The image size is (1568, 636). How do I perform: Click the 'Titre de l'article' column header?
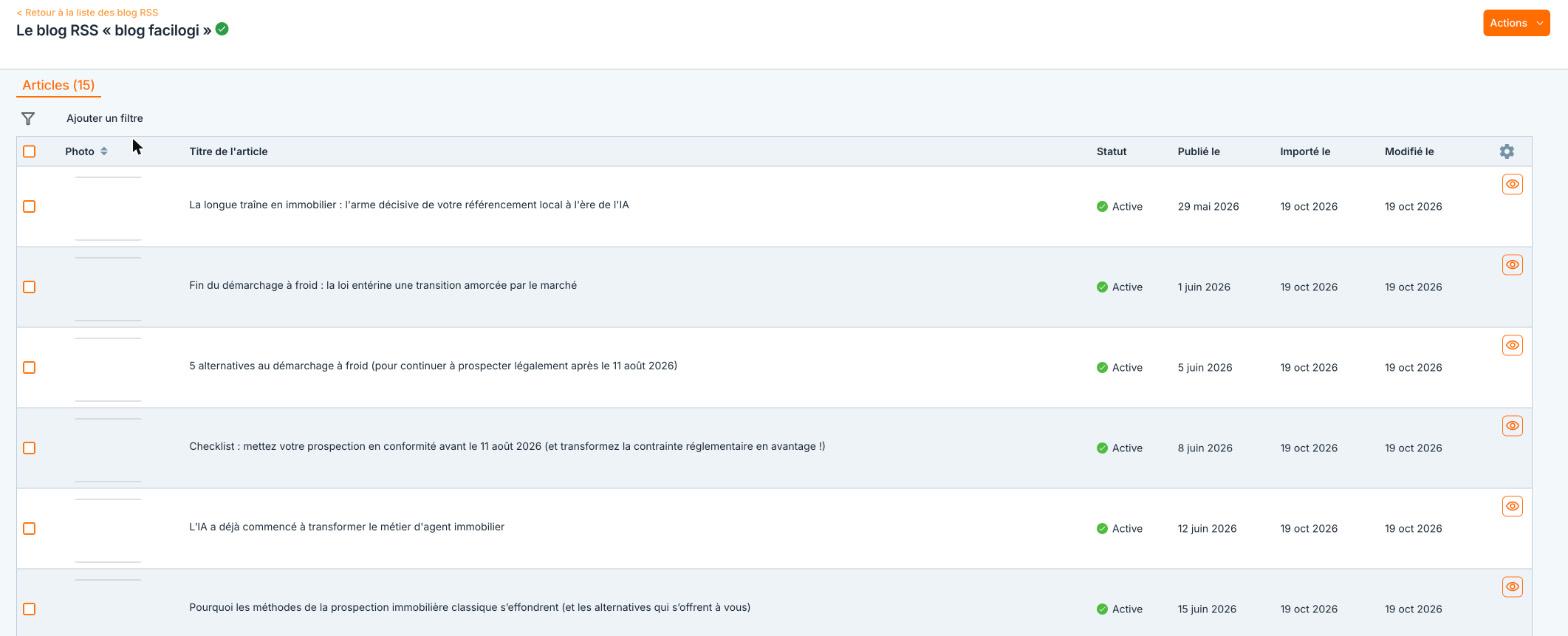tap(228, 151)
